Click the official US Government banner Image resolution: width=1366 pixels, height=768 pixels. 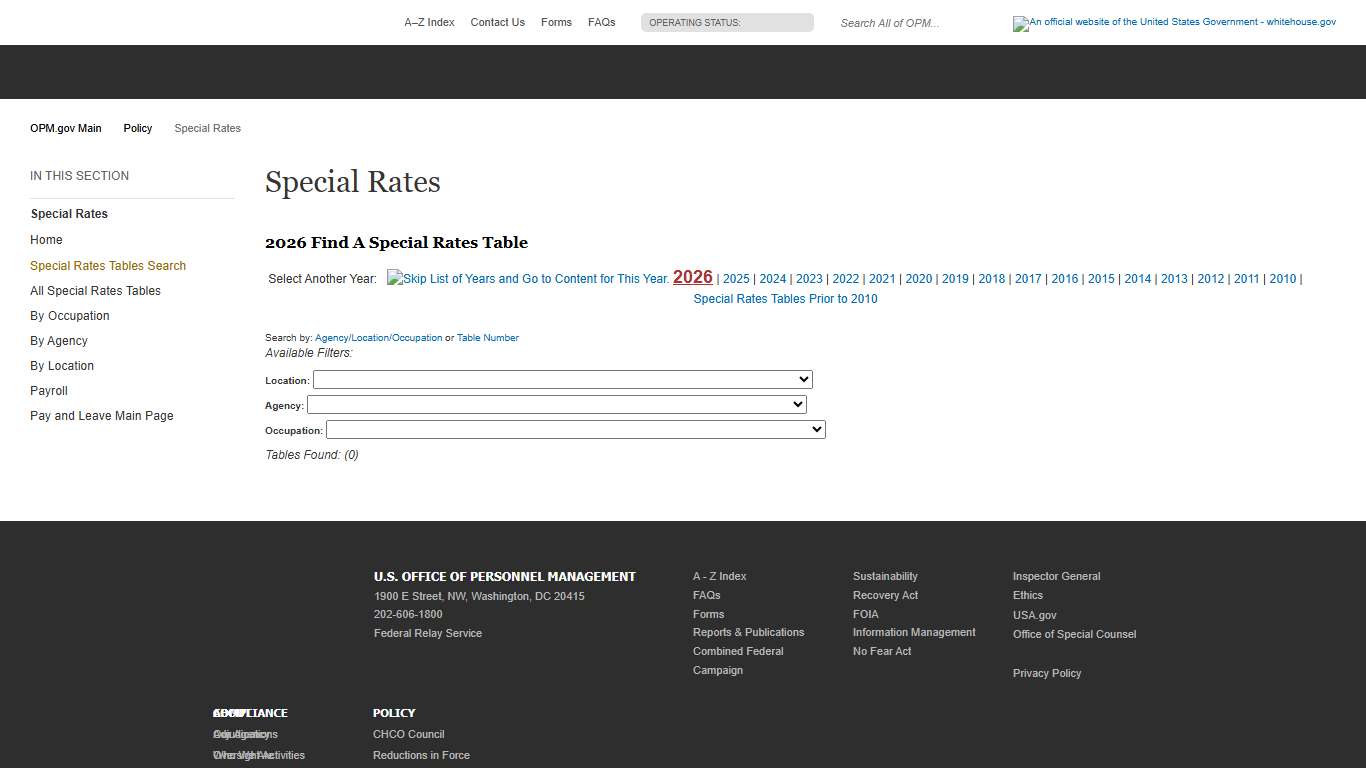tap(1174, 22)
